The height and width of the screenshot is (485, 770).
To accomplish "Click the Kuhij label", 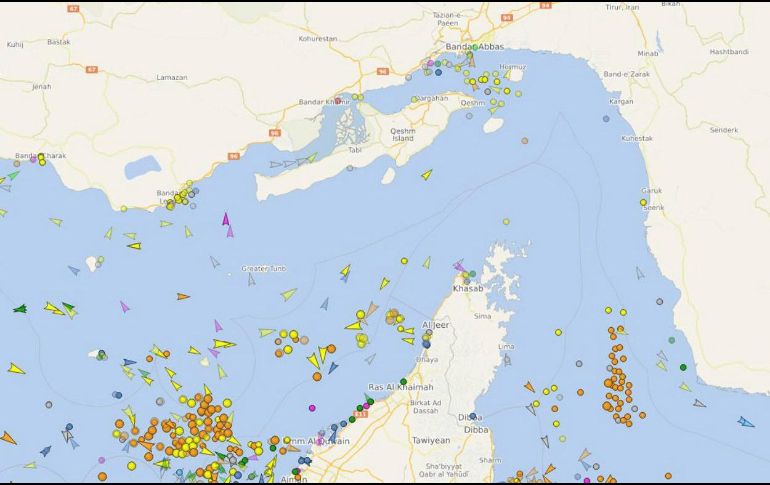I will (x=15, y=45).
